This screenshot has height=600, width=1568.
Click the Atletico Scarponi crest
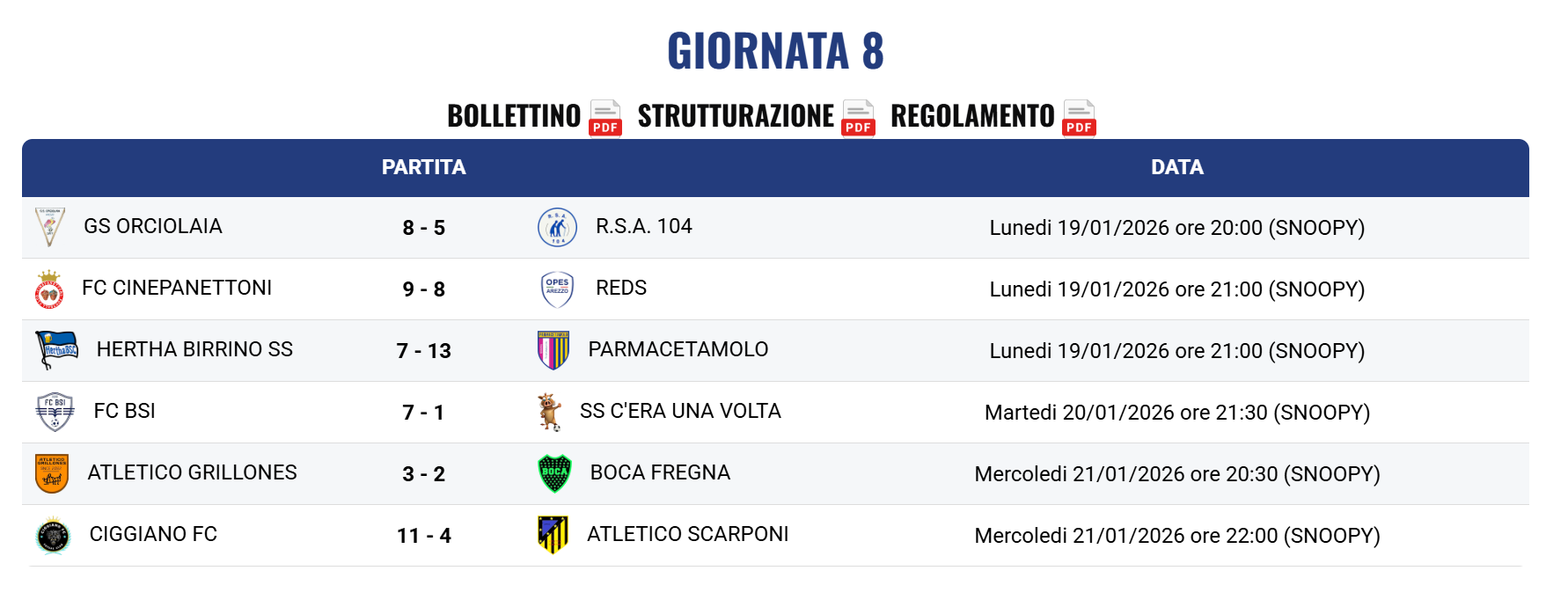tap(553, 535)
